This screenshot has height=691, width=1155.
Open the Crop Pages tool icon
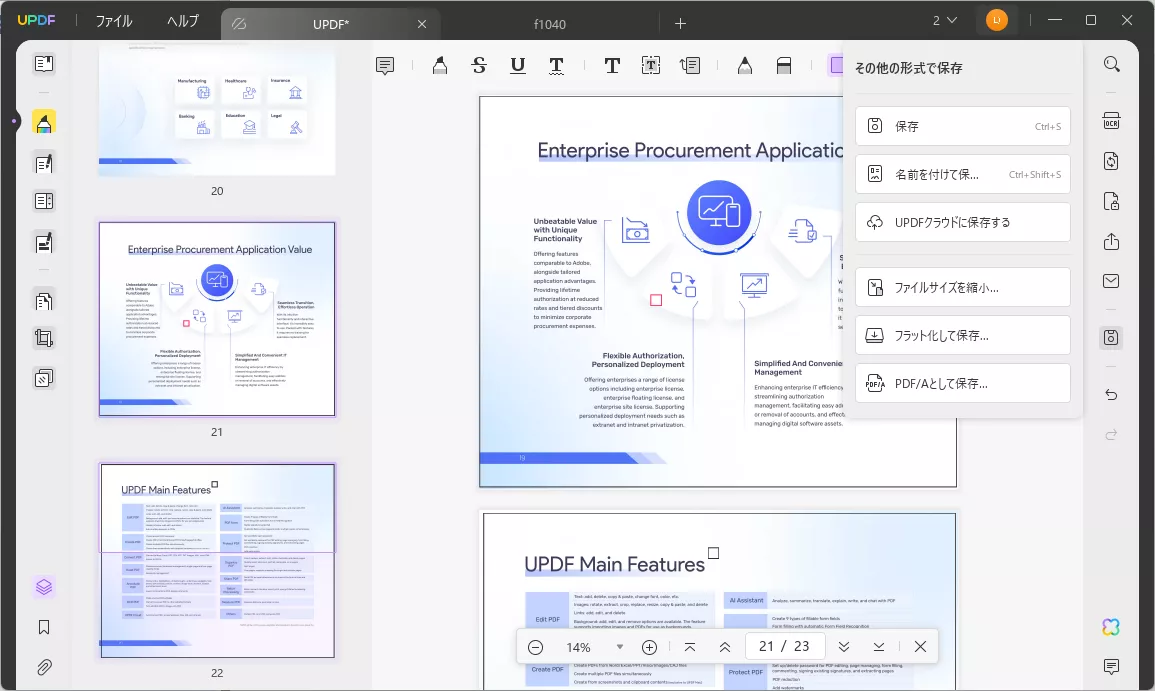44,338
